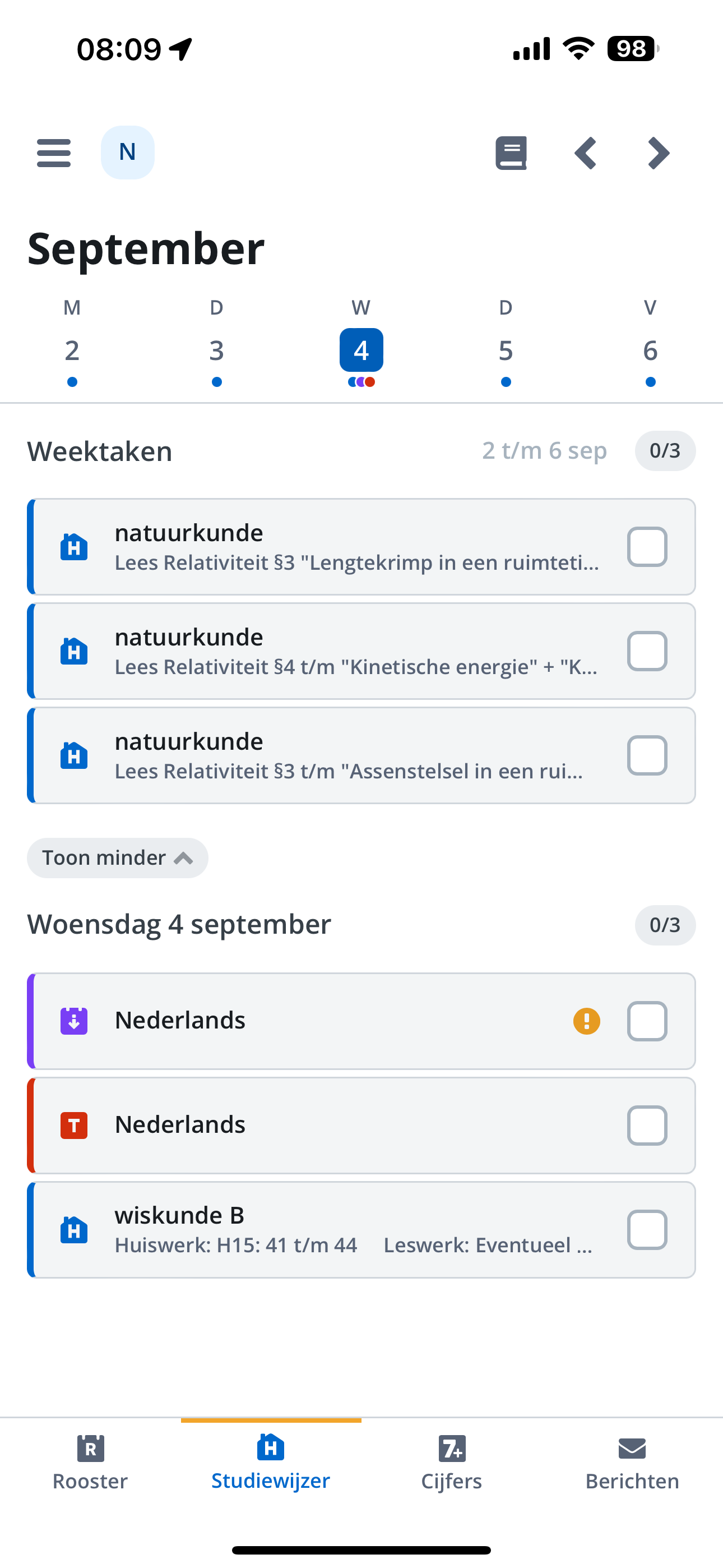Select Thursday 5 in the week strip
The width and height of the screenshot is (723, 1568).
pos(506,351)
